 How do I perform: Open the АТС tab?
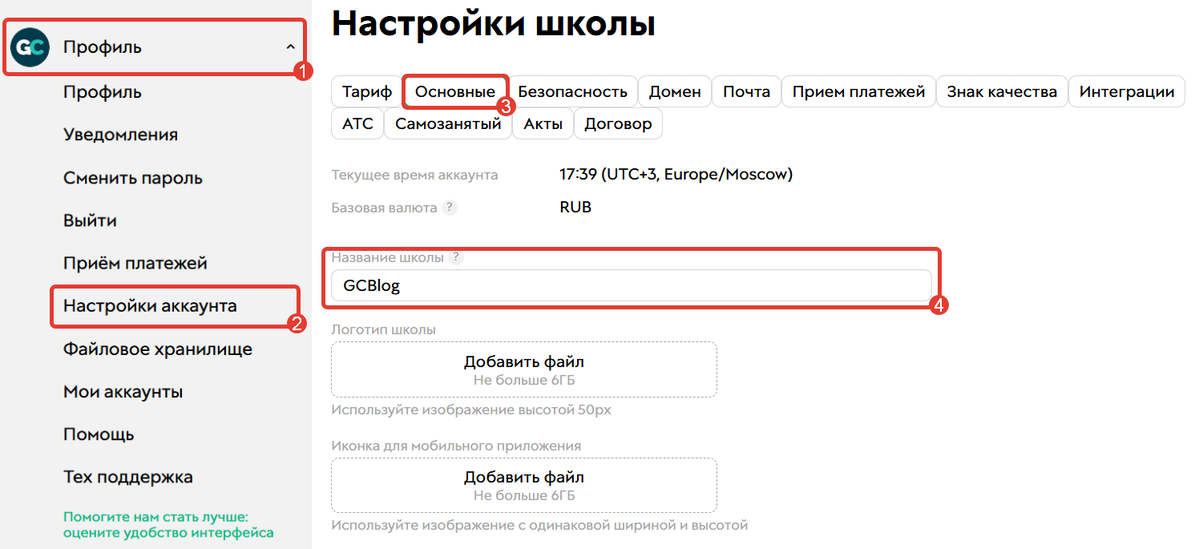tap(357, 124)
